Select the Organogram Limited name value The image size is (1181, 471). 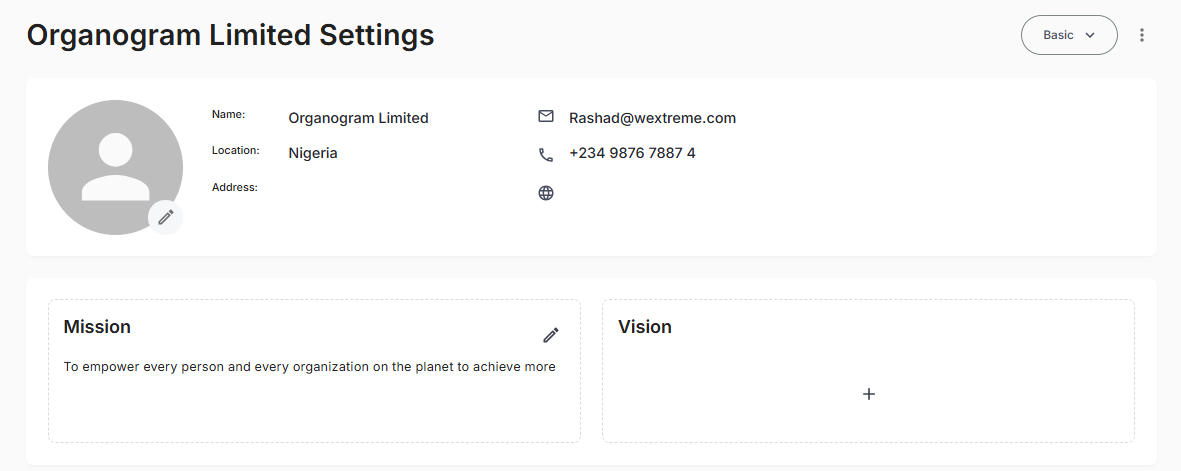358,118
